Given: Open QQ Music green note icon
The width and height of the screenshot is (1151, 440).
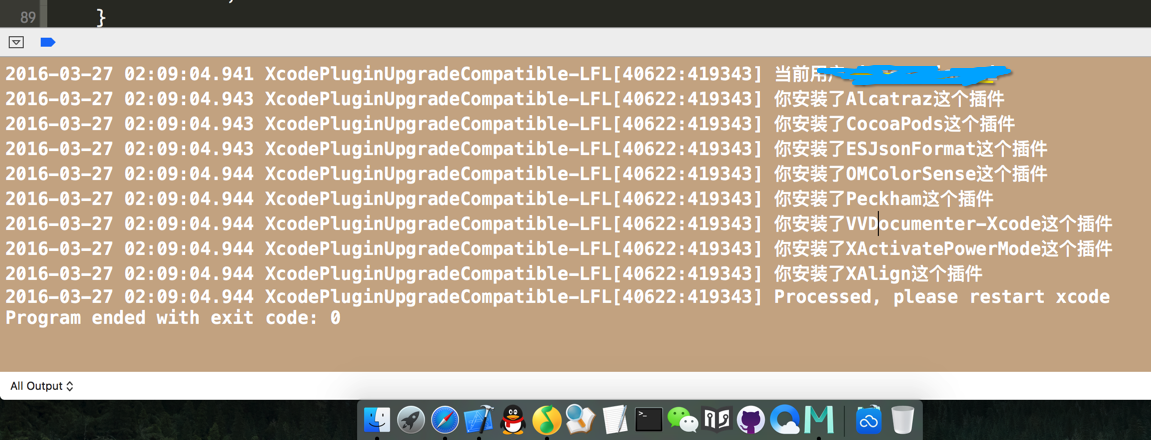Looking at the screenshot, I should tap(546, 419).
